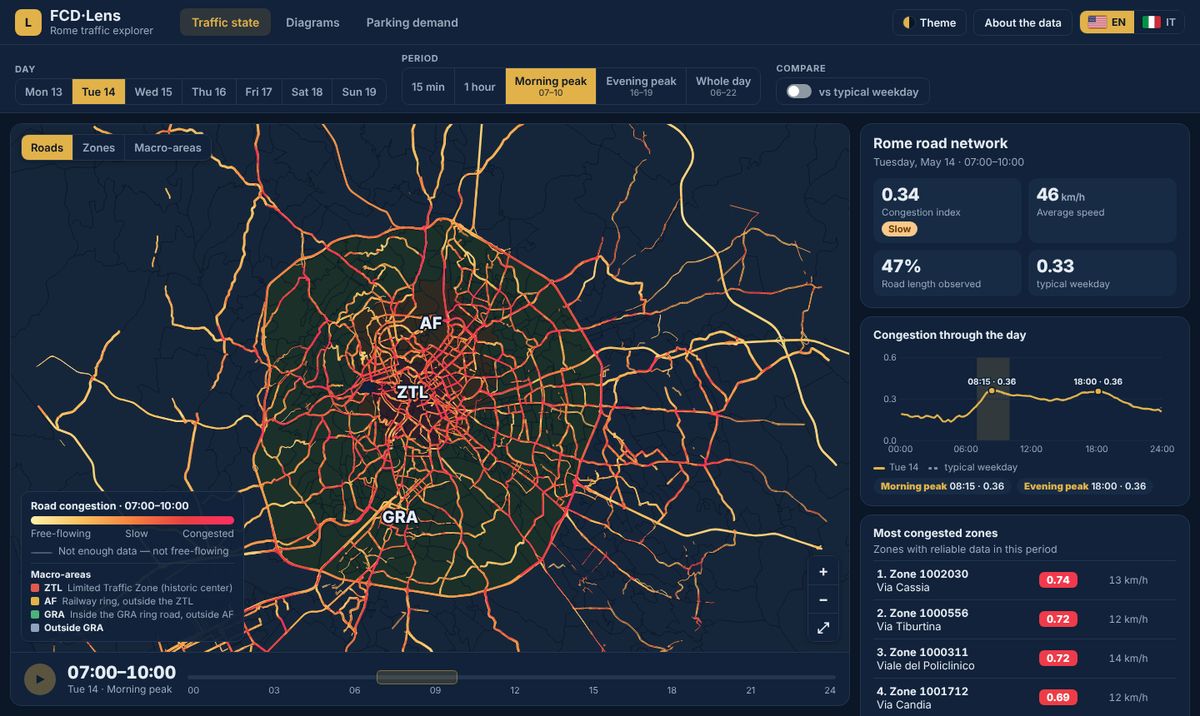Expand the map to fullscreen

823,628
